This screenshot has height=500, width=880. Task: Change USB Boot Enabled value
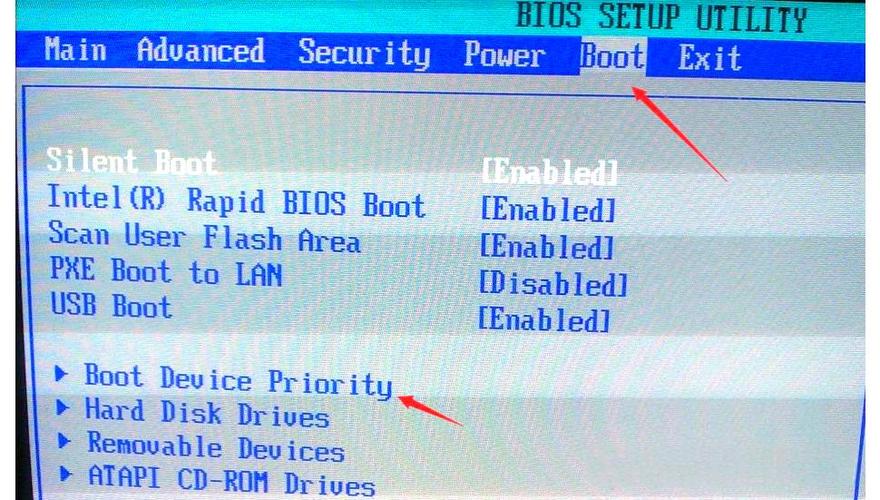coord(544,320)
